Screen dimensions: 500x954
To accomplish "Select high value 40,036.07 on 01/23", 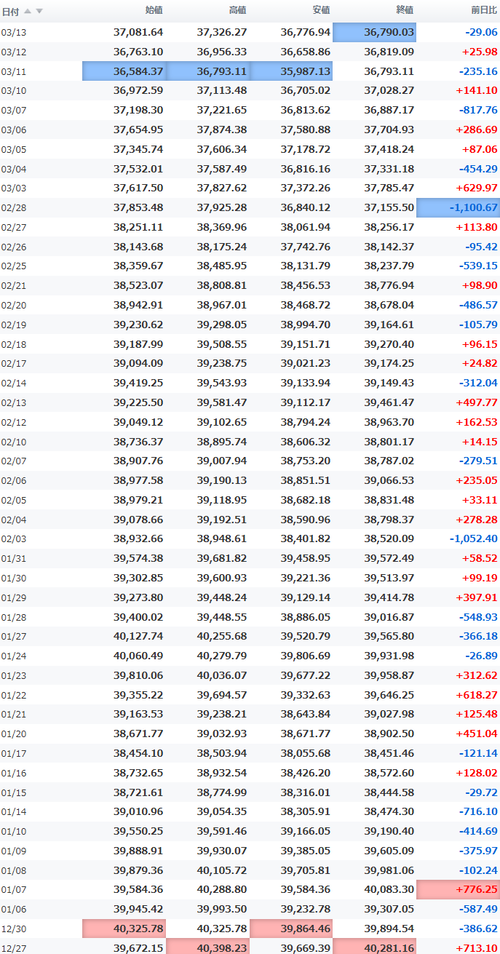I will pos(222,675).
